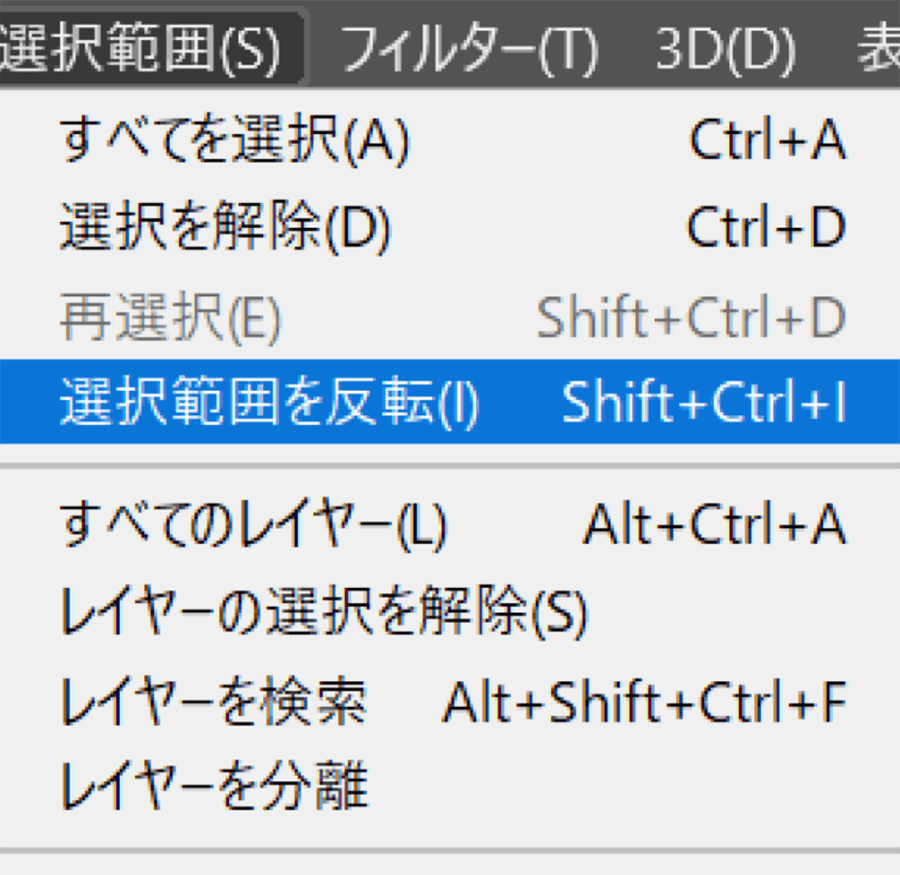Viewport: 900px width, 875px height.
Task: Open the 3D(D) menu
Action: pos(725,45)
